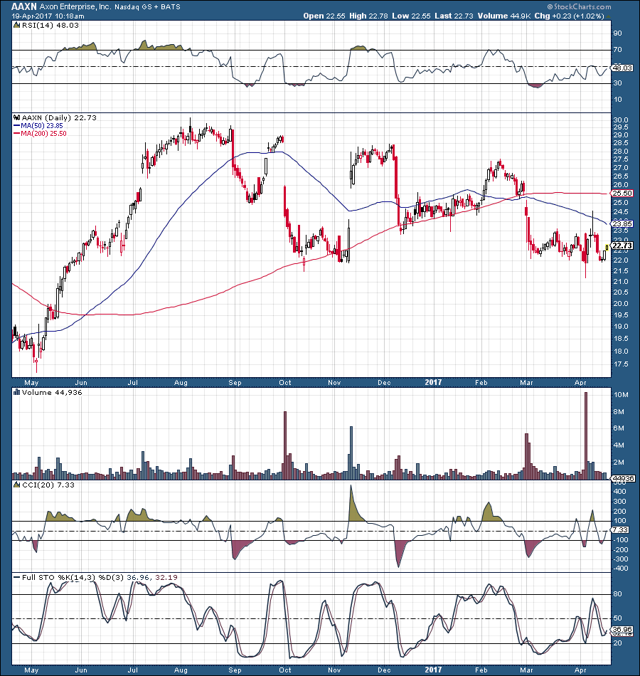This screenshot has width=640, height=676.
Task: Click the 400 level on CCI axis
Action: [x=620, y=492]
